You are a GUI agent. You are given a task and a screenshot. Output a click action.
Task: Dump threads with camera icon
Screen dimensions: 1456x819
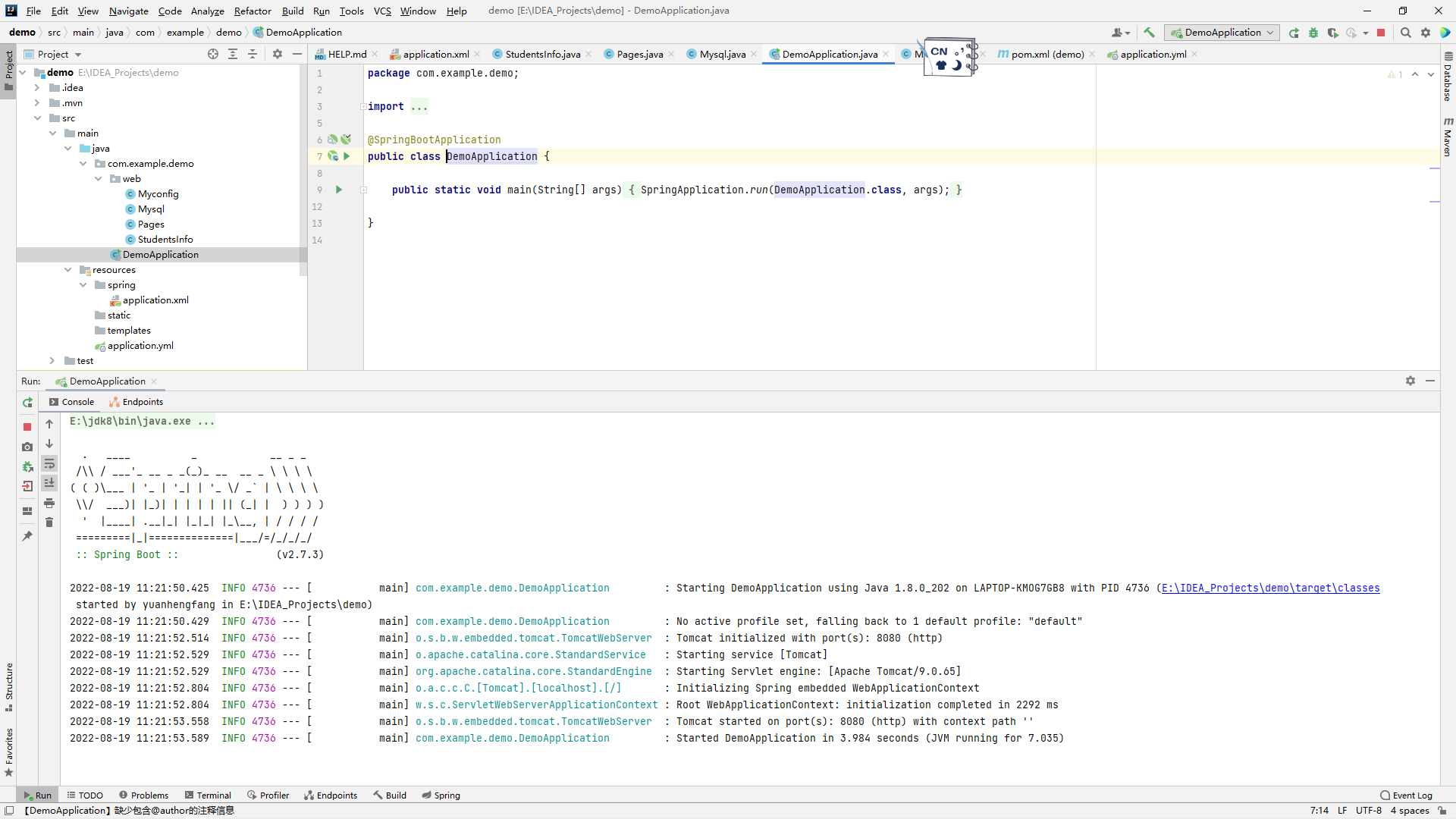pos(27,447)
